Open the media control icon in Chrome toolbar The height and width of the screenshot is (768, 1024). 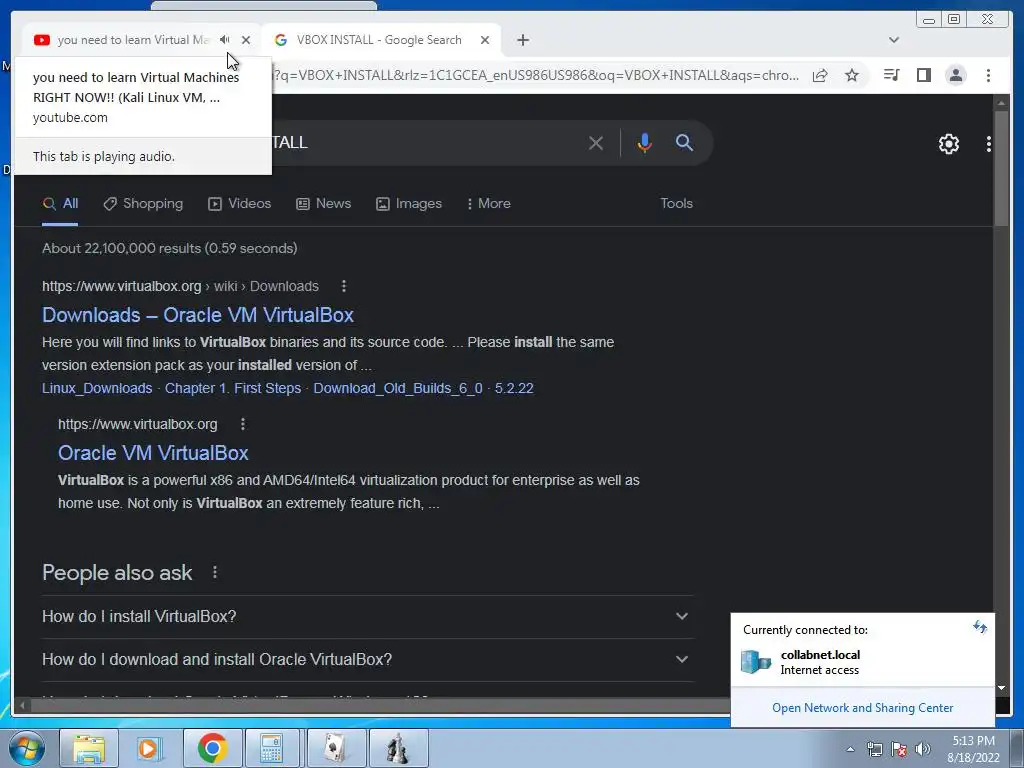[891, 75]
